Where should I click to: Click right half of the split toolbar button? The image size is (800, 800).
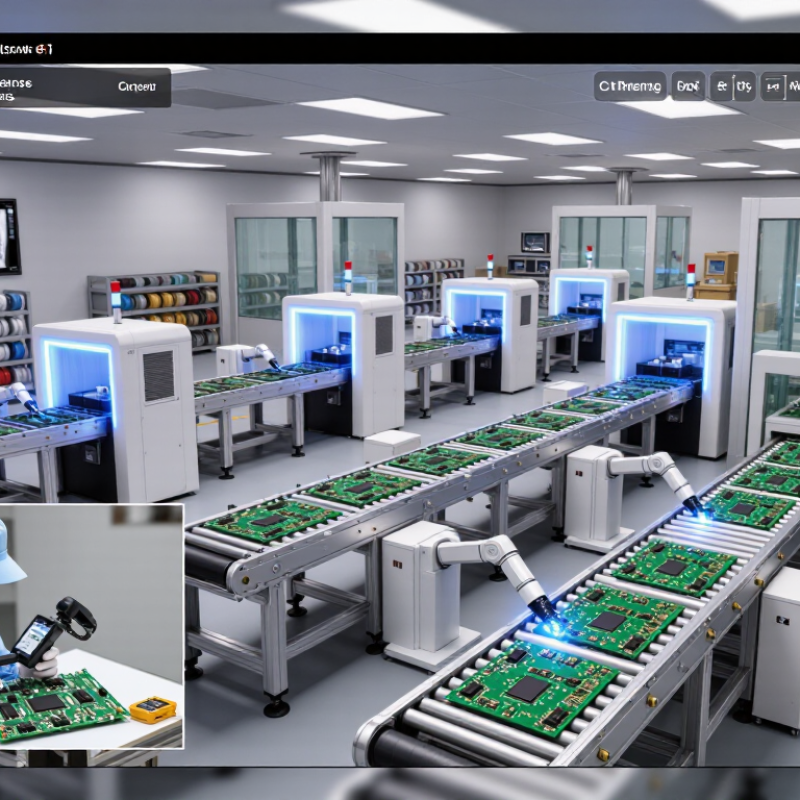coord(744,86)
